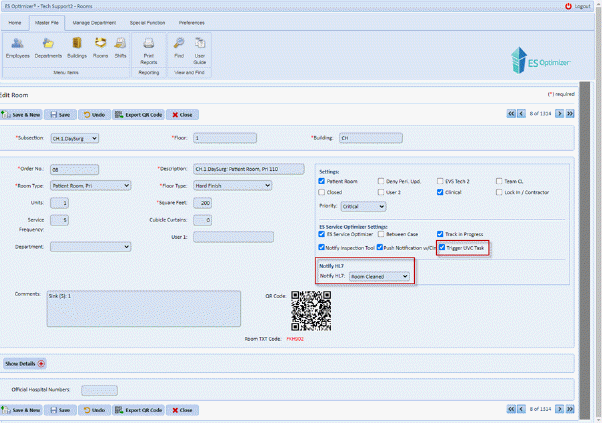
Task: Enable the Between Case checkbox
Action: tap(380, 234)
